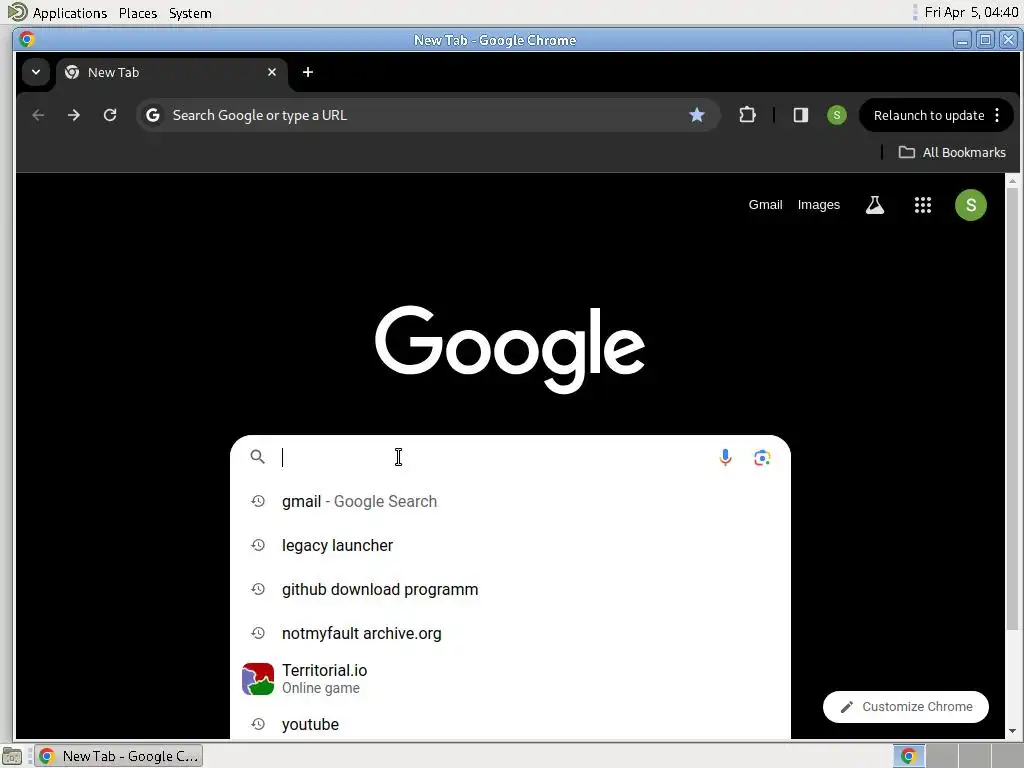Select the Territorial.io suggestion

(x=510, y=679)
